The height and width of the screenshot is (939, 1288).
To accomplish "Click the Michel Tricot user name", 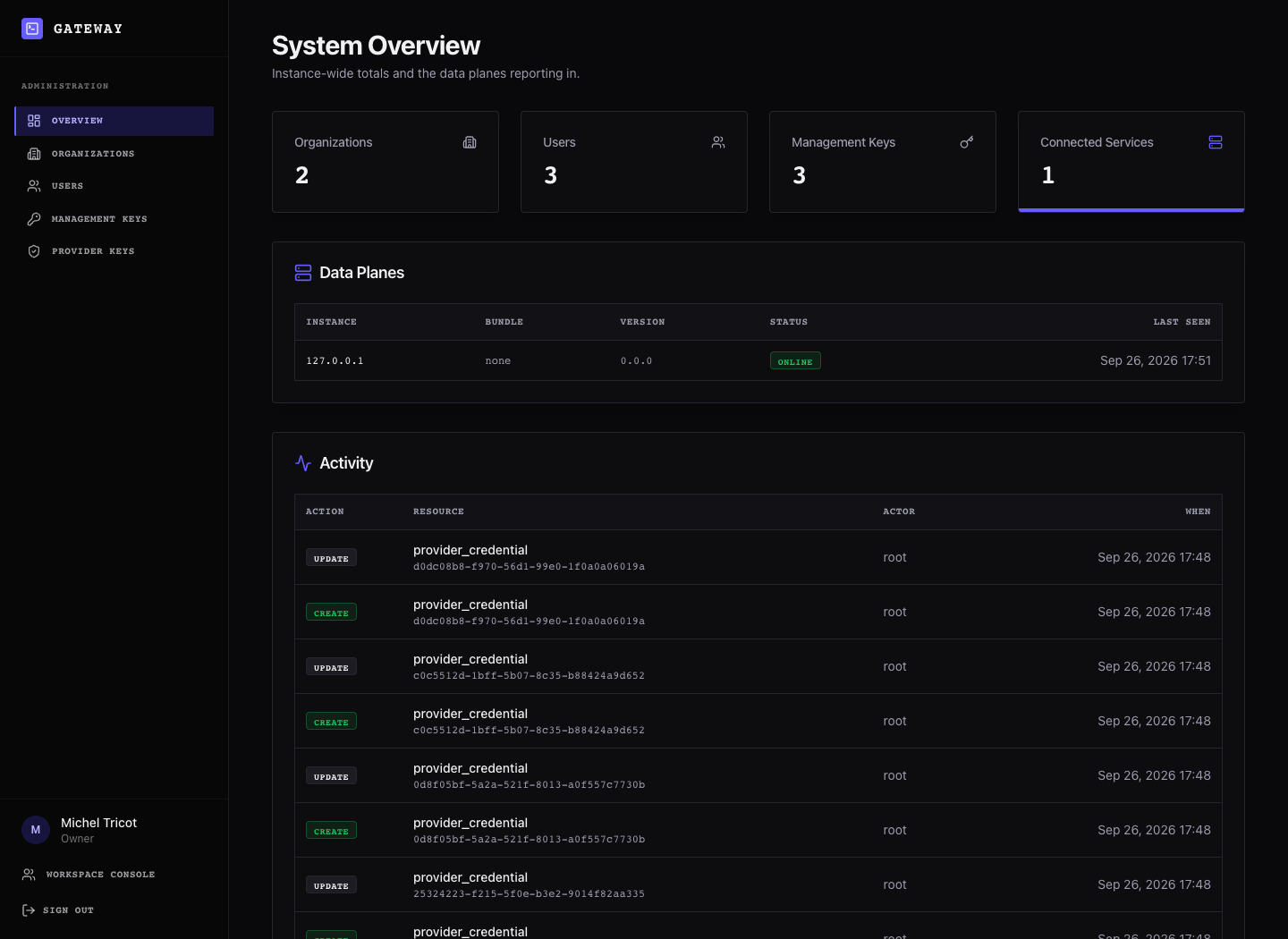I will 98,823.
